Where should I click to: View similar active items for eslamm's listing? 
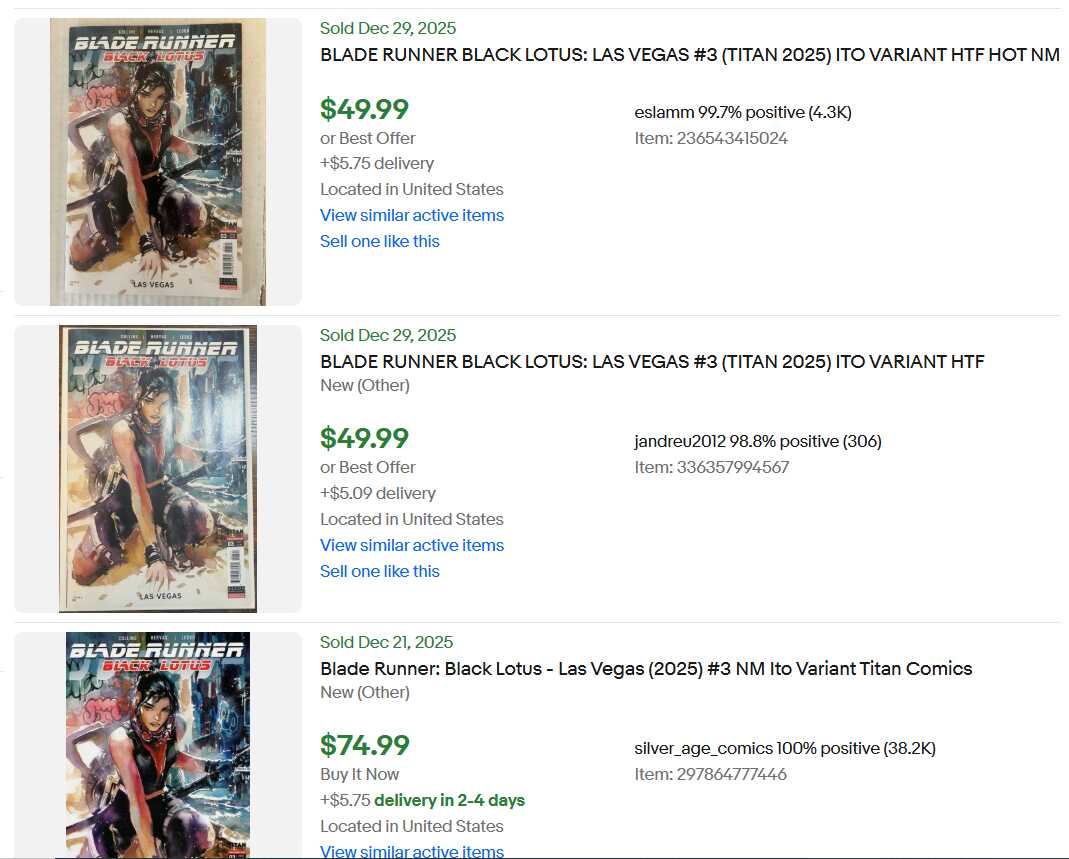411,215
